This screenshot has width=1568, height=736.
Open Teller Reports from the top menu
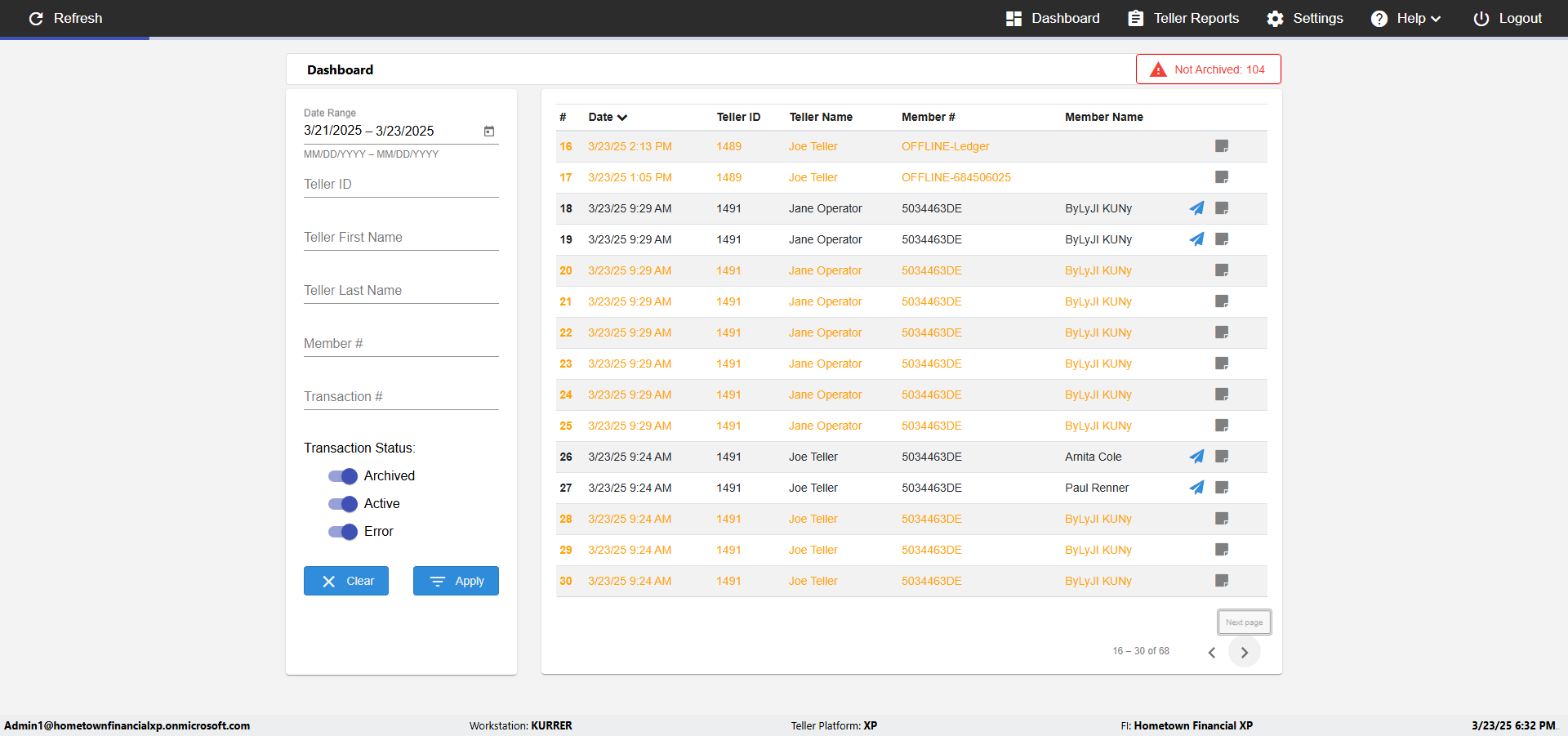point(1183,19)
